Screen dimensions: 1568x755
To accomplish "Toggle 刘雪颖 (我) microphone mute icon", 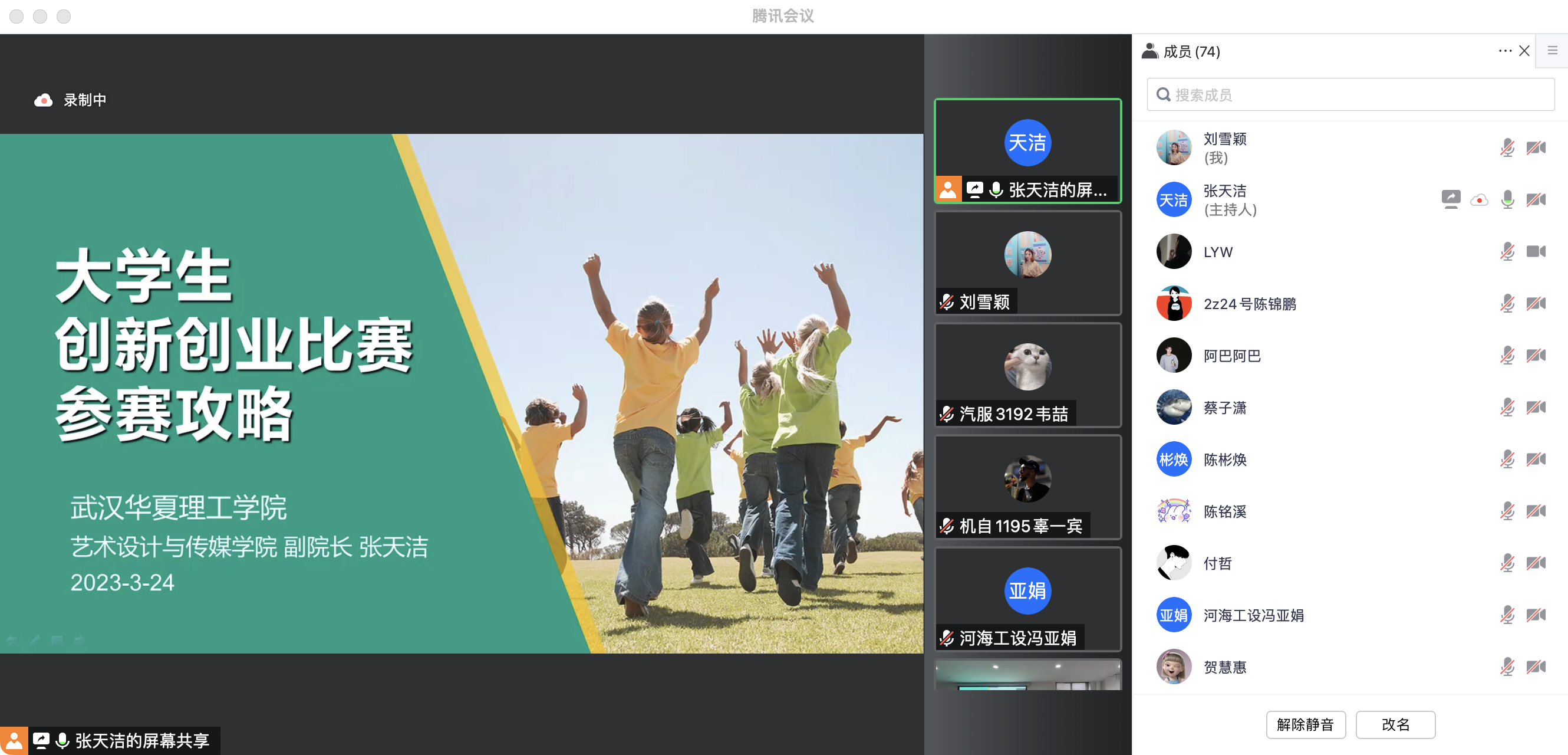I will click(x=1507, y=148).
